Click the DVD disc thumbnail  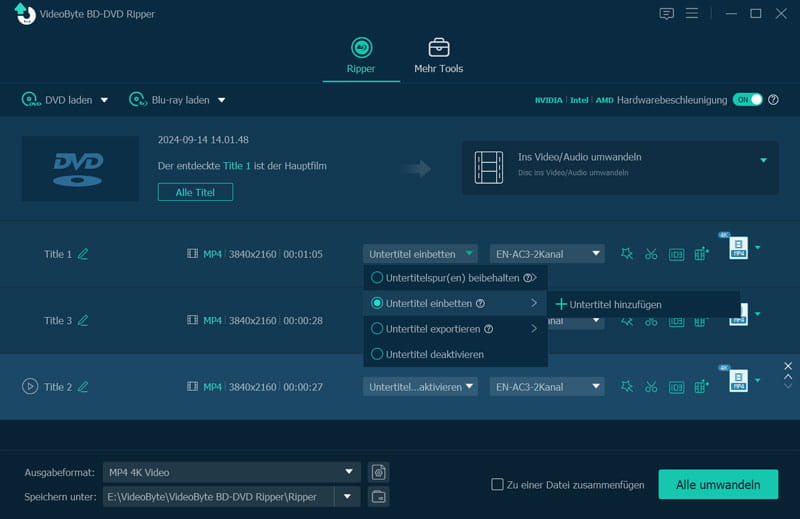point(80,168)
